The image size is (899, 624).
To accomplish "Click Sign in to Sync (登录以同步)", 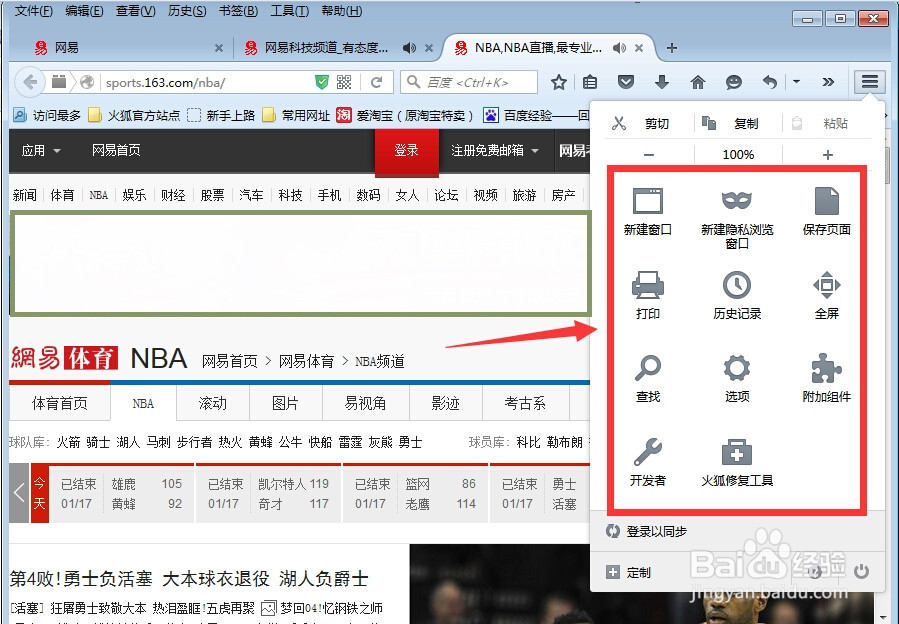I will (647, 532).
